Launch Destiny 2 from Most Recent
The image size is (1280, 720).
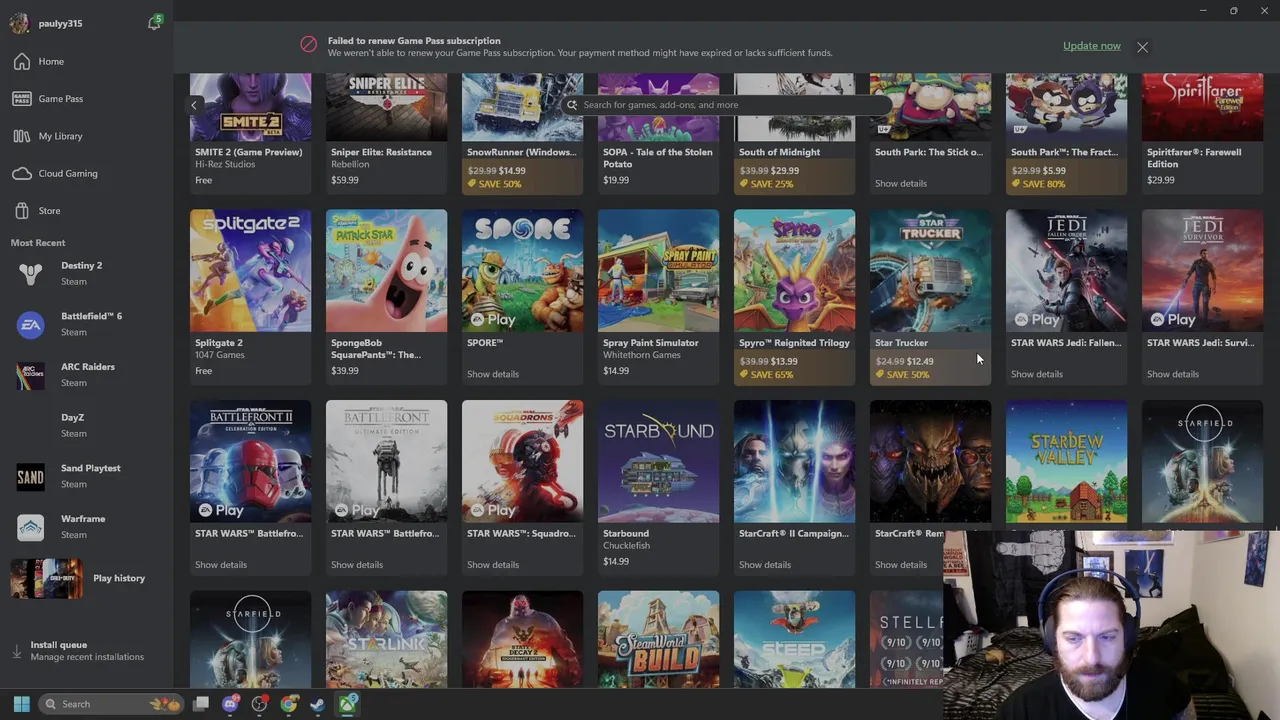click(87, 273)
